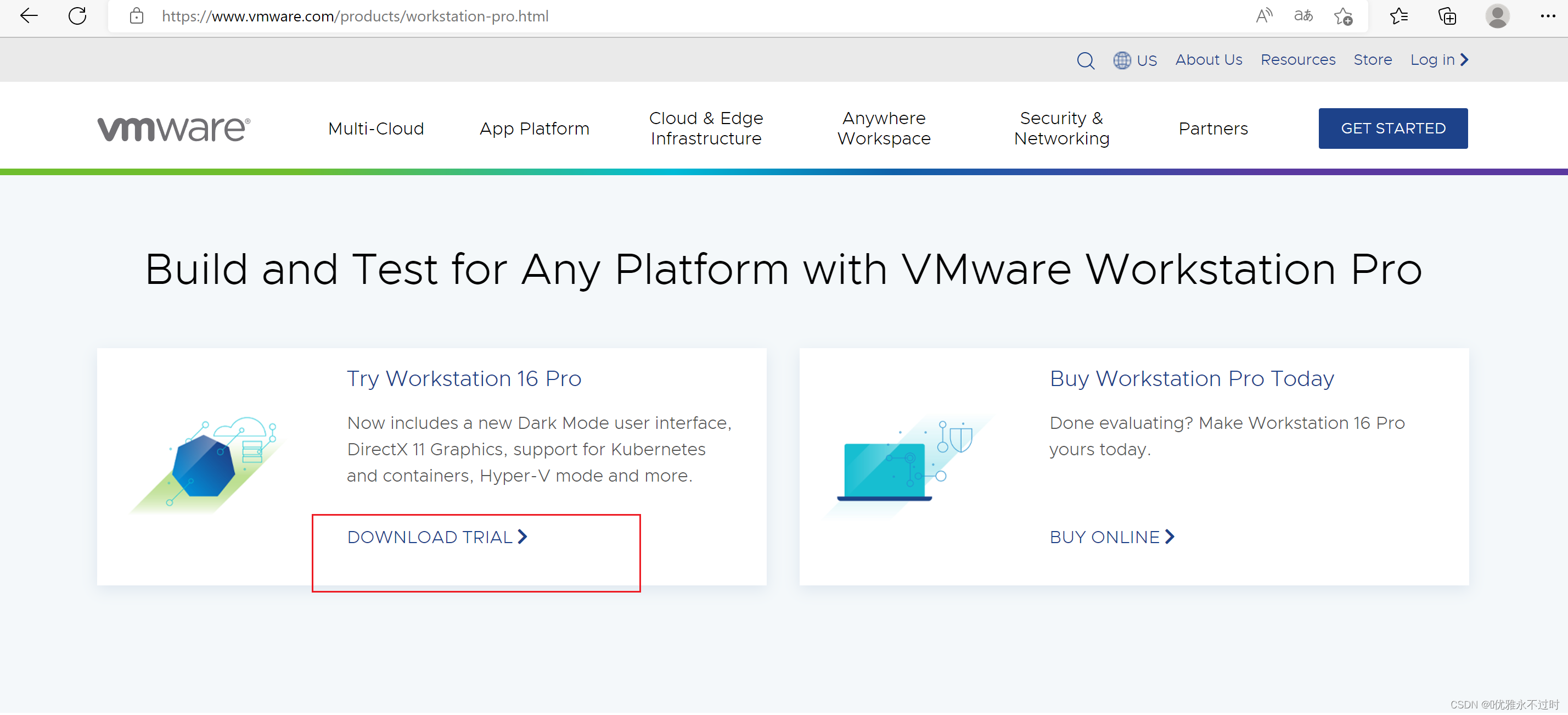The width and height of the screenshot is (1568, 715).
Task: Click the VMware logo
Action: pyautogui.click(x=173, y=129)
